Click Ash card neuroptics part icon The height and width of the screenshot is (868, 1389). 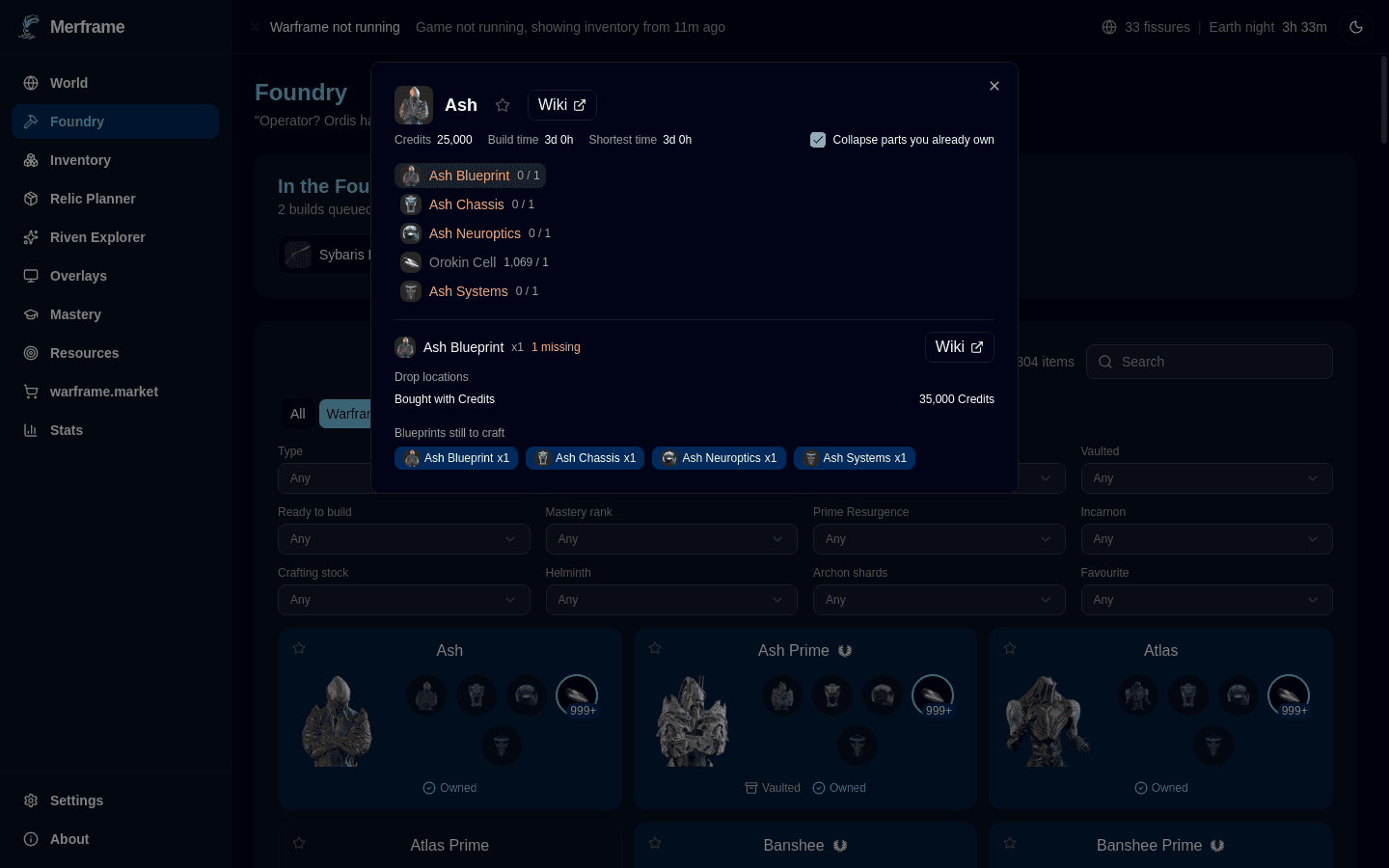coord(527,695)
